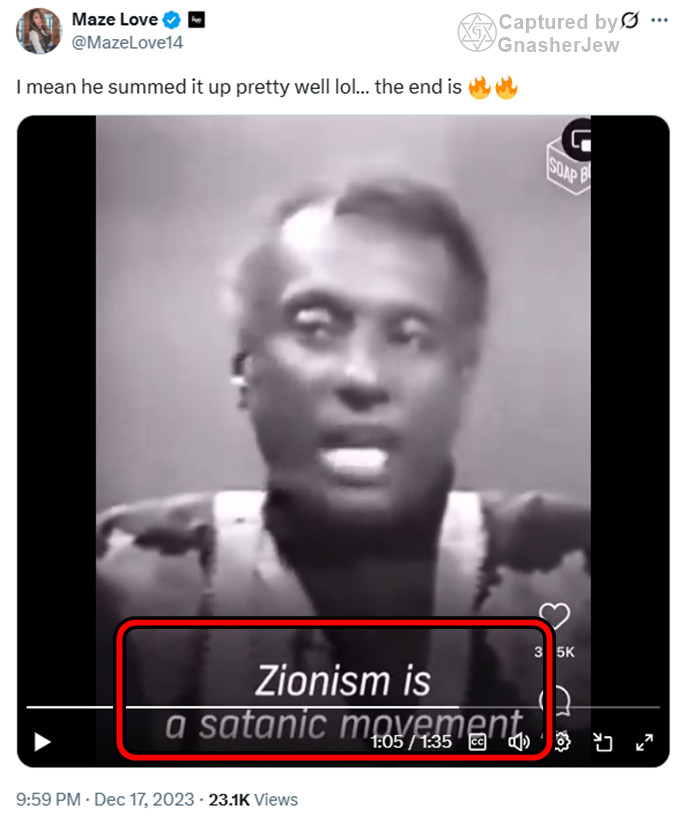Expand the video to fullscreen
The width and height of the screenshot is (680, 816).
click(644, 742)
